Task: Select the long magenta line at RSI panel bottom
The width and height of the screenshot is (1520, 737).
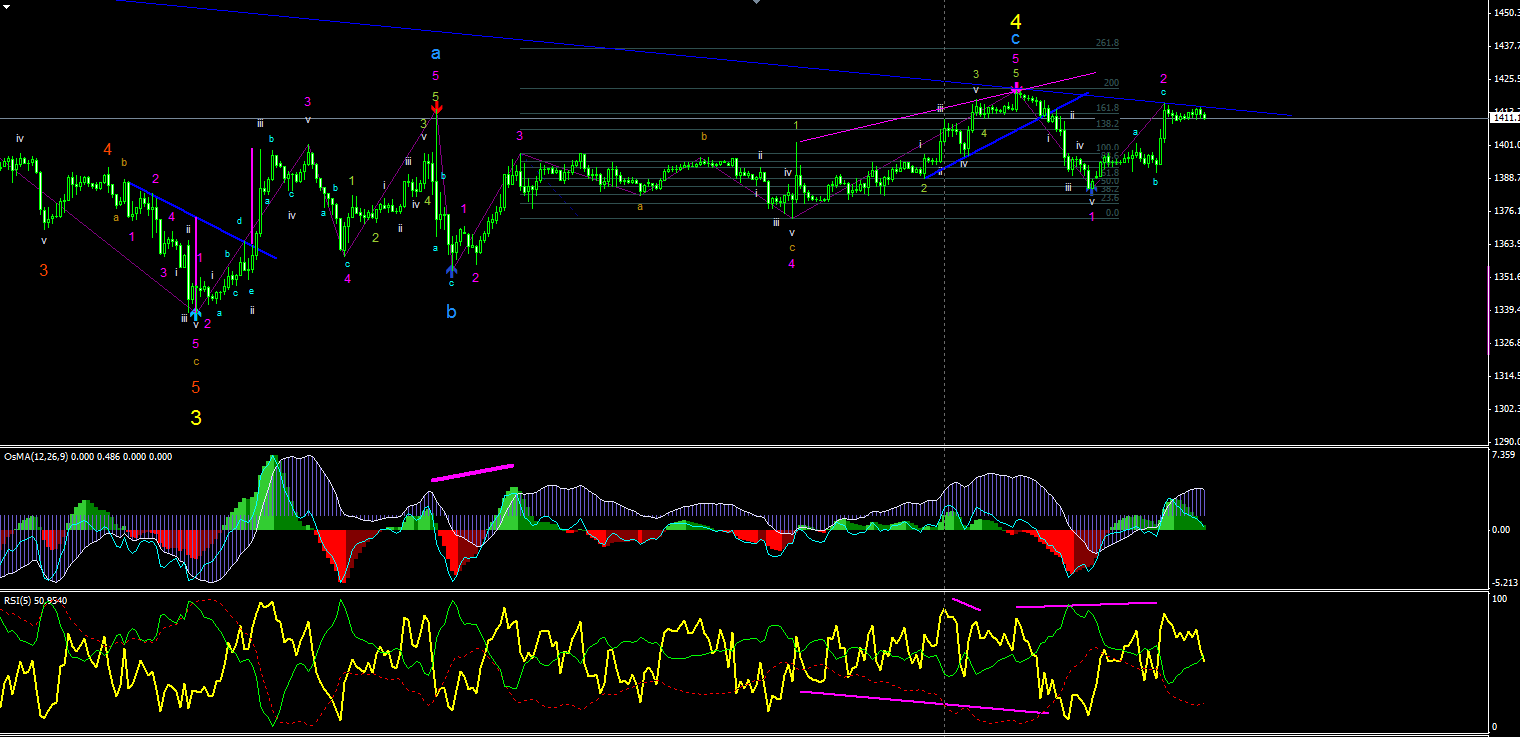Action: coord(925,702)
